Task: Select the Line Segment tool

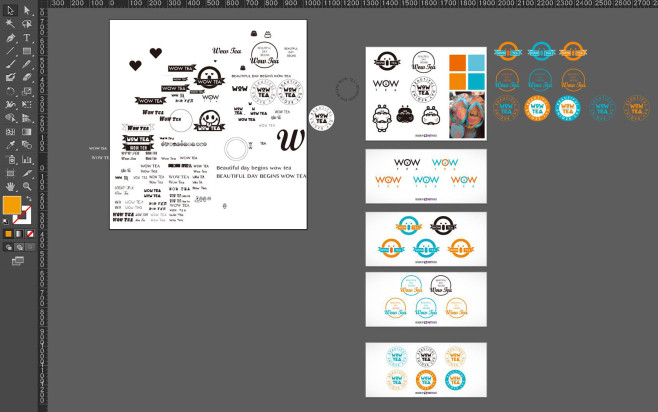Action: coord(10,51)
